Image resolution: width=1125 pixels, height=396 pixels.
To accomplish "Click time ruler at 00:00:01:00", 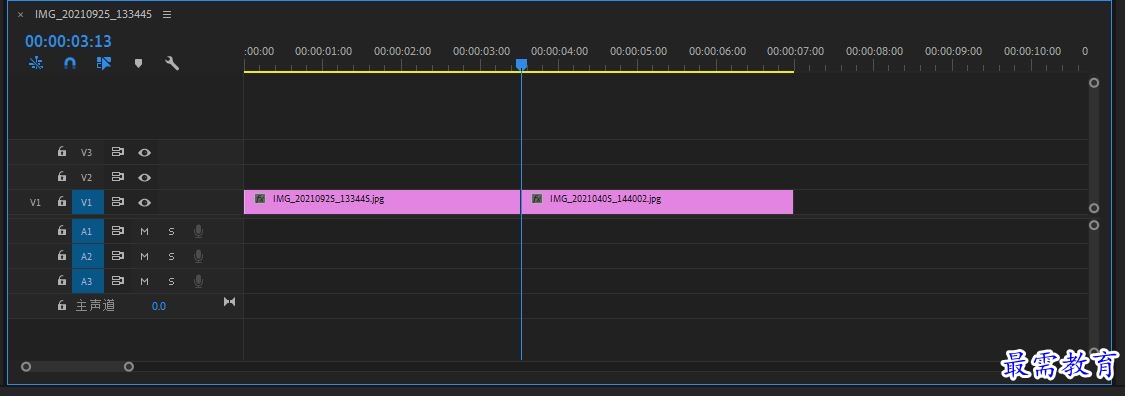I will [x=323, y=52].
